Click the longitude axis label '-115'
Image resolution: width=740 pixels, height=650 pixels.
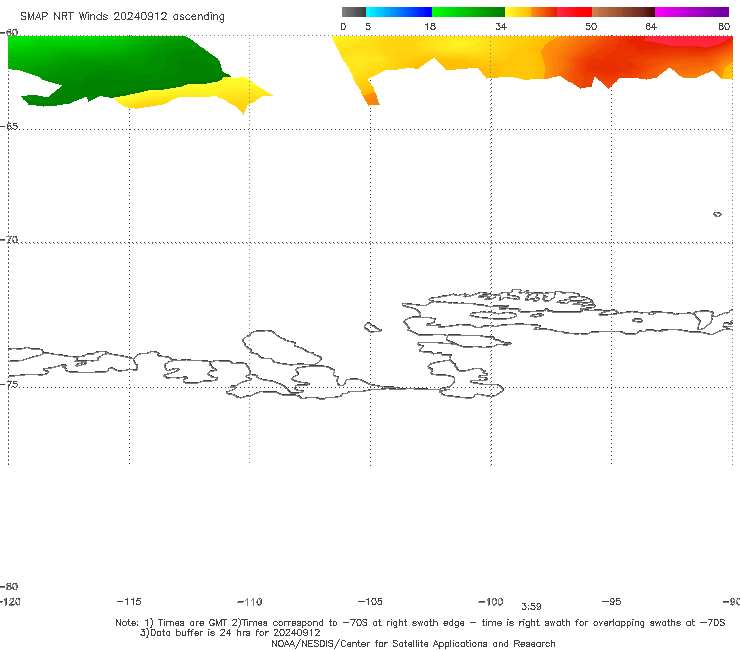click(129, 601)
